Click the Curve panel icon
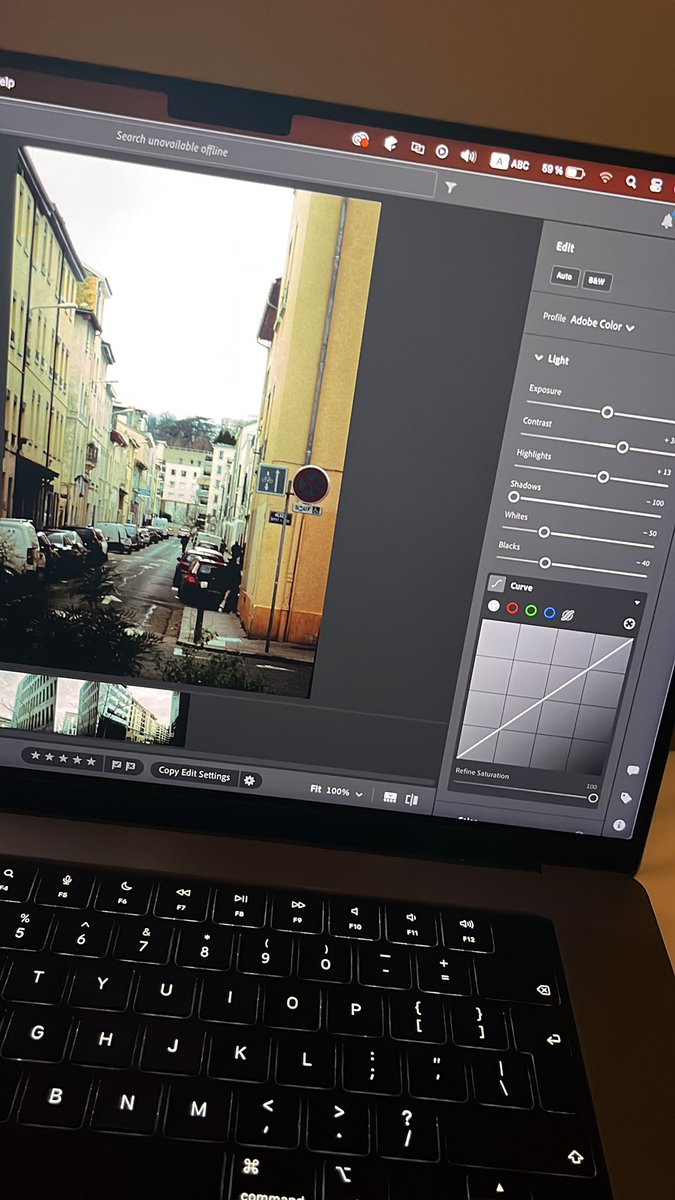Viewport: 675px width, 1200px height. pyautogui.click(x=495, y=583)
